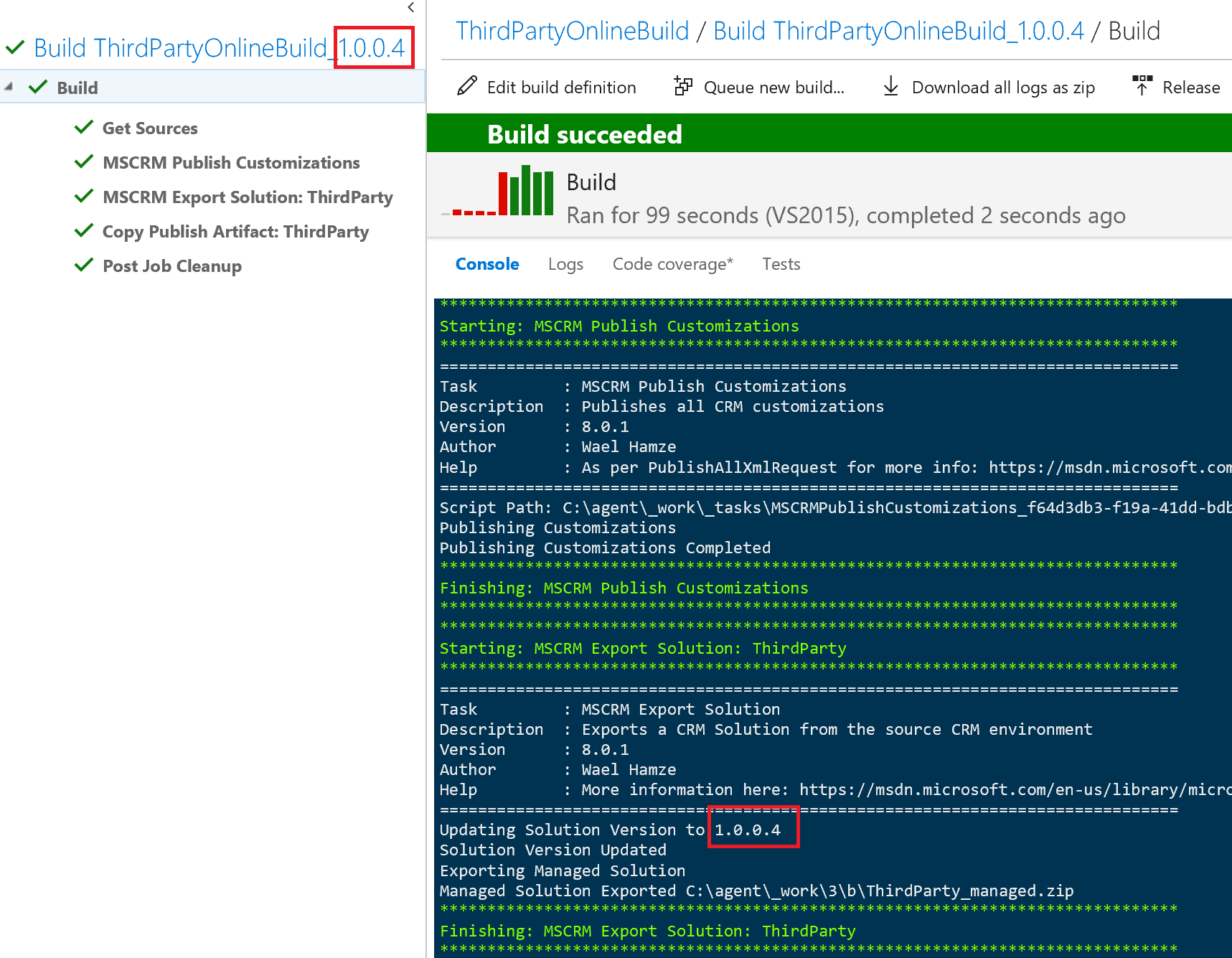
Task: Select the Queue new build icon
Action: 683,86
